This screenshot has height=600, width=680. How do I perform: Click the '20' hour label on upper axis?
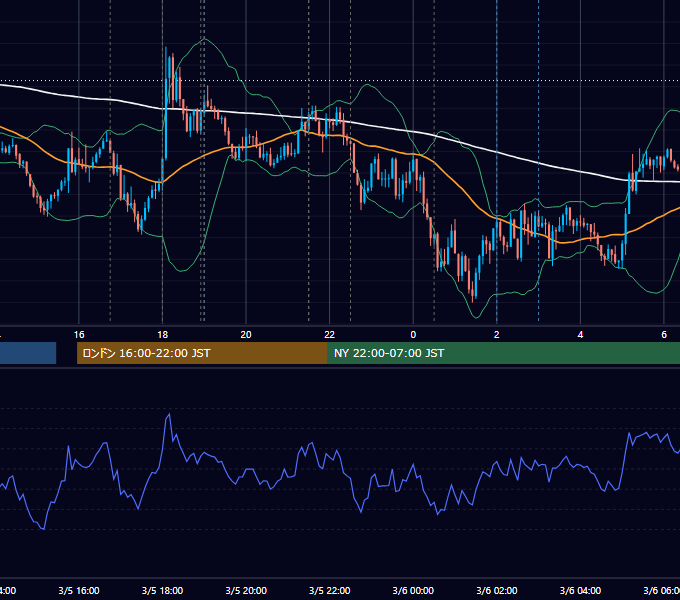click(246, 335)
